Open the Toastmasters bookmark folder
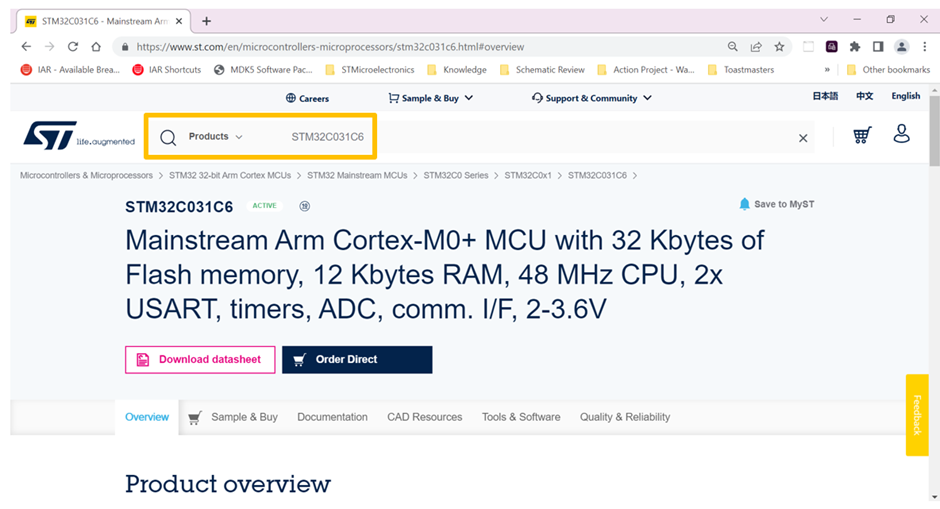This screenshot has width=940, height=509. tap(741, 70)
